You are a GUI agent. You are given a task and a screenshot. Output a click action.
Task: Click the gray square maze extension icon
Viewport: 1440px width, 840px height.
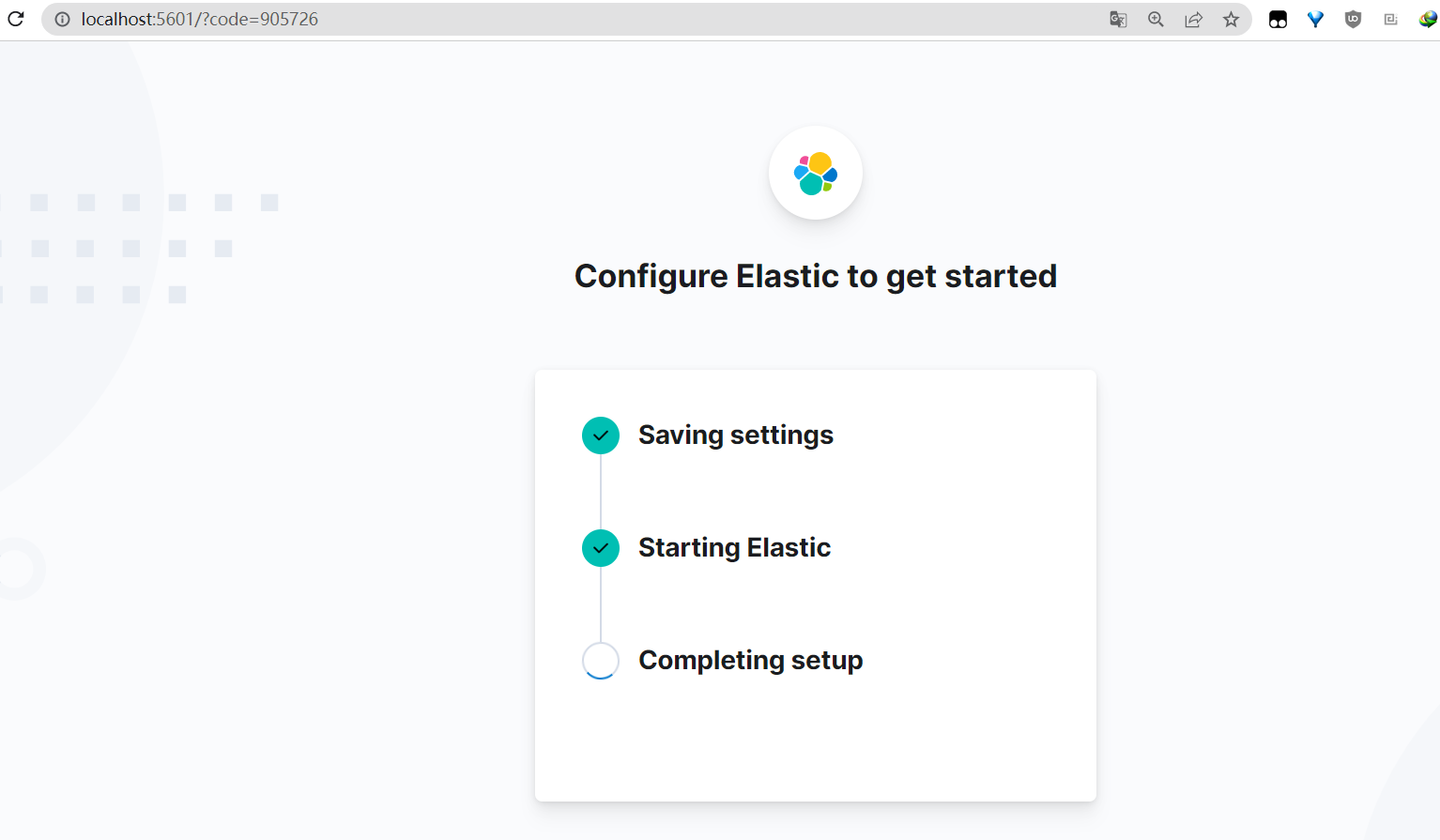pos(1390,20)
